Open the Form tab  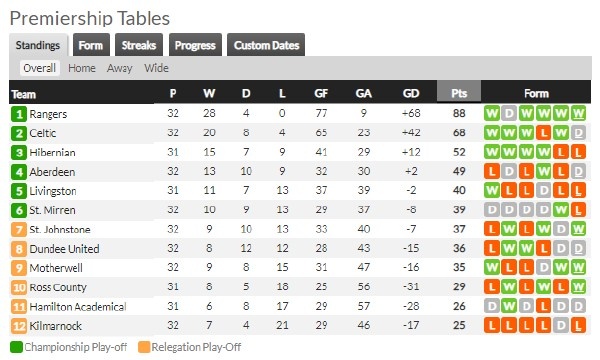[x=91, y=45]
